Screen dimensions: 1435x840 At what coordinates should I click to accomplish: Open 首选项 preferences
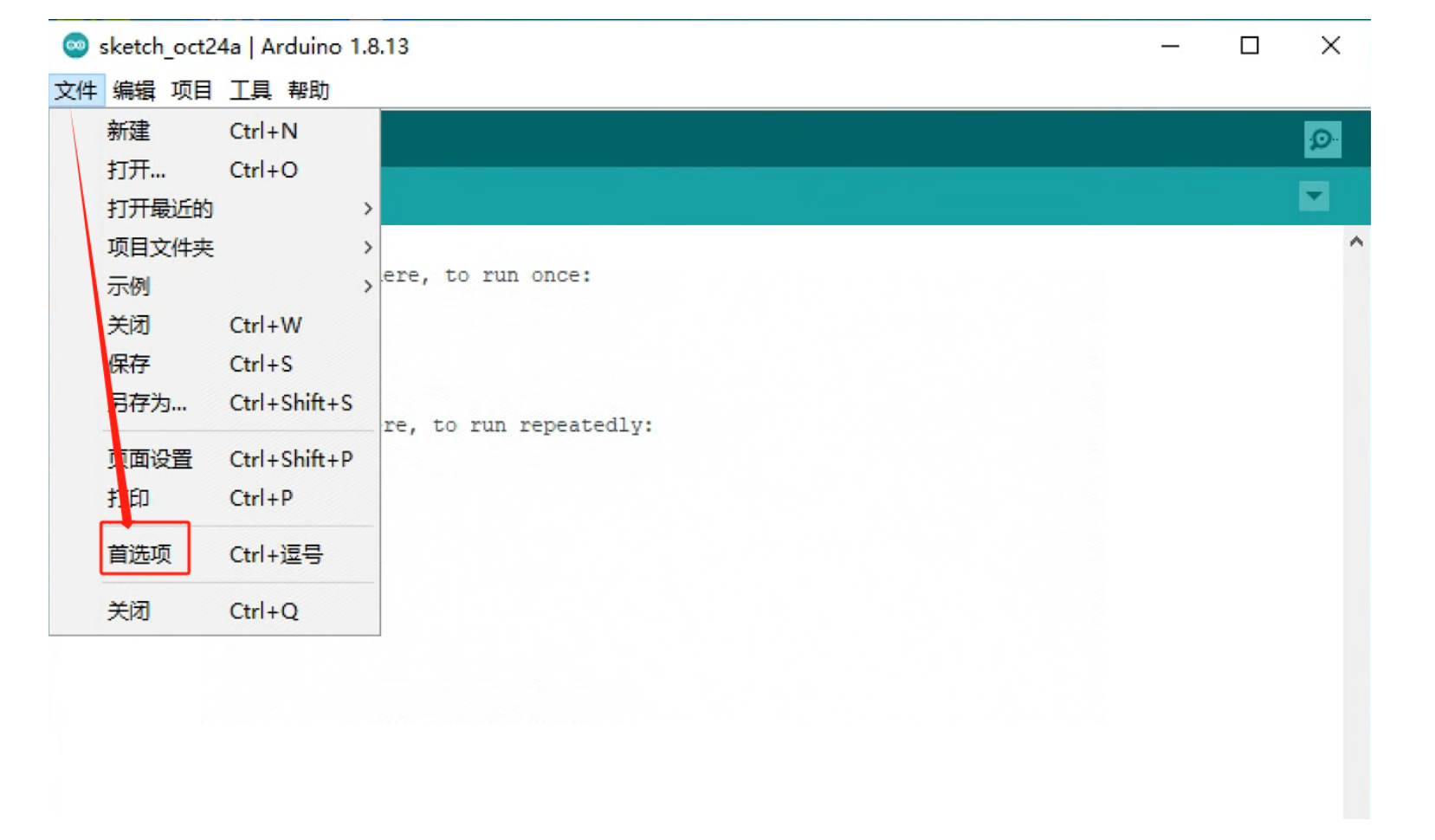pyautogui.click(x=144, y=553)
